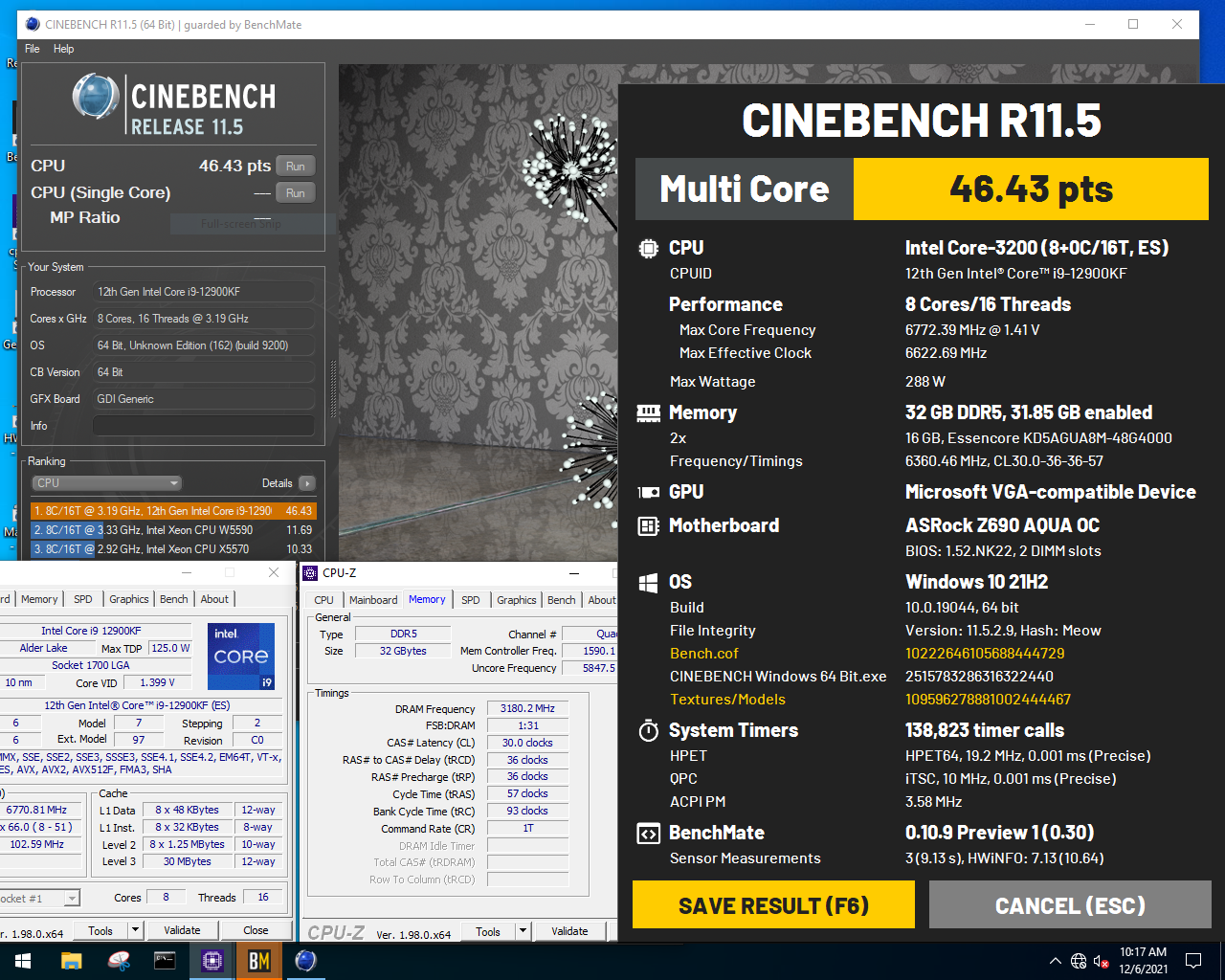Switch to CPU-Z via taskbar icon
The image size is (1225, 980).
click(x=212, y=961)
